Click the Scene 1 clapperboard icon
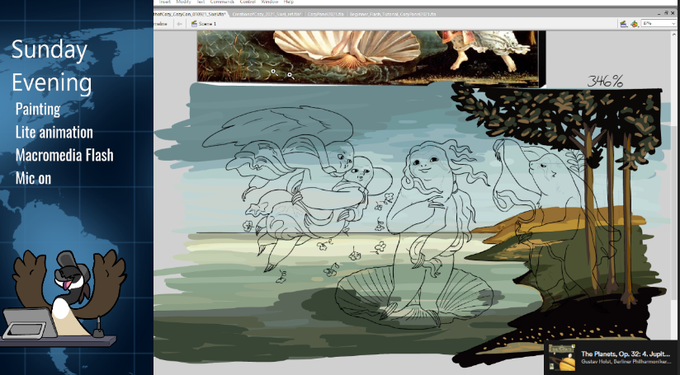Viewport: 680px width, 375px height. [x=194, y=24]
